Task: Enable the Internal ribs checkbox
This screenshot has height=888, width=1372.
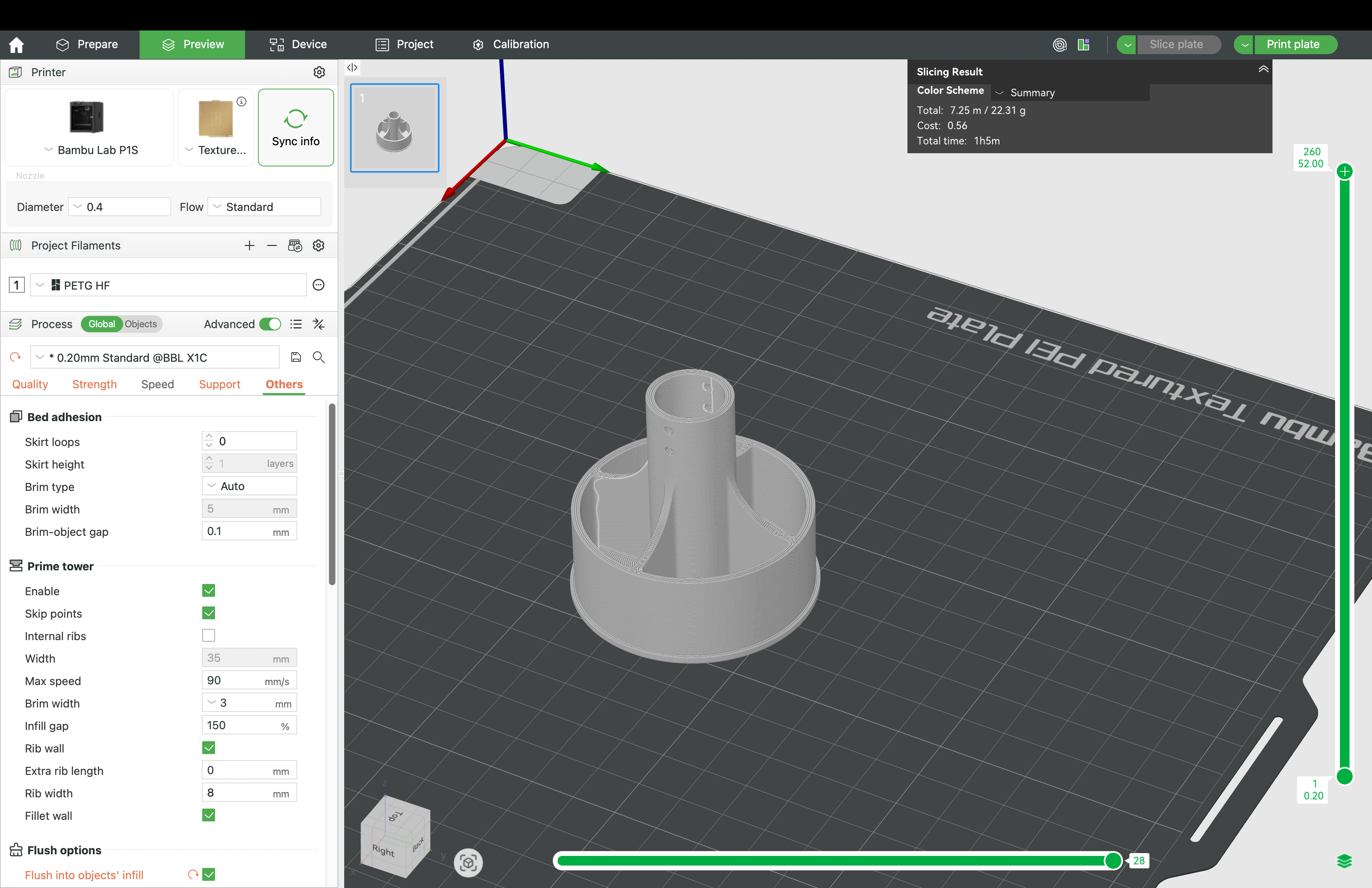Action: [x=209, y=636]
